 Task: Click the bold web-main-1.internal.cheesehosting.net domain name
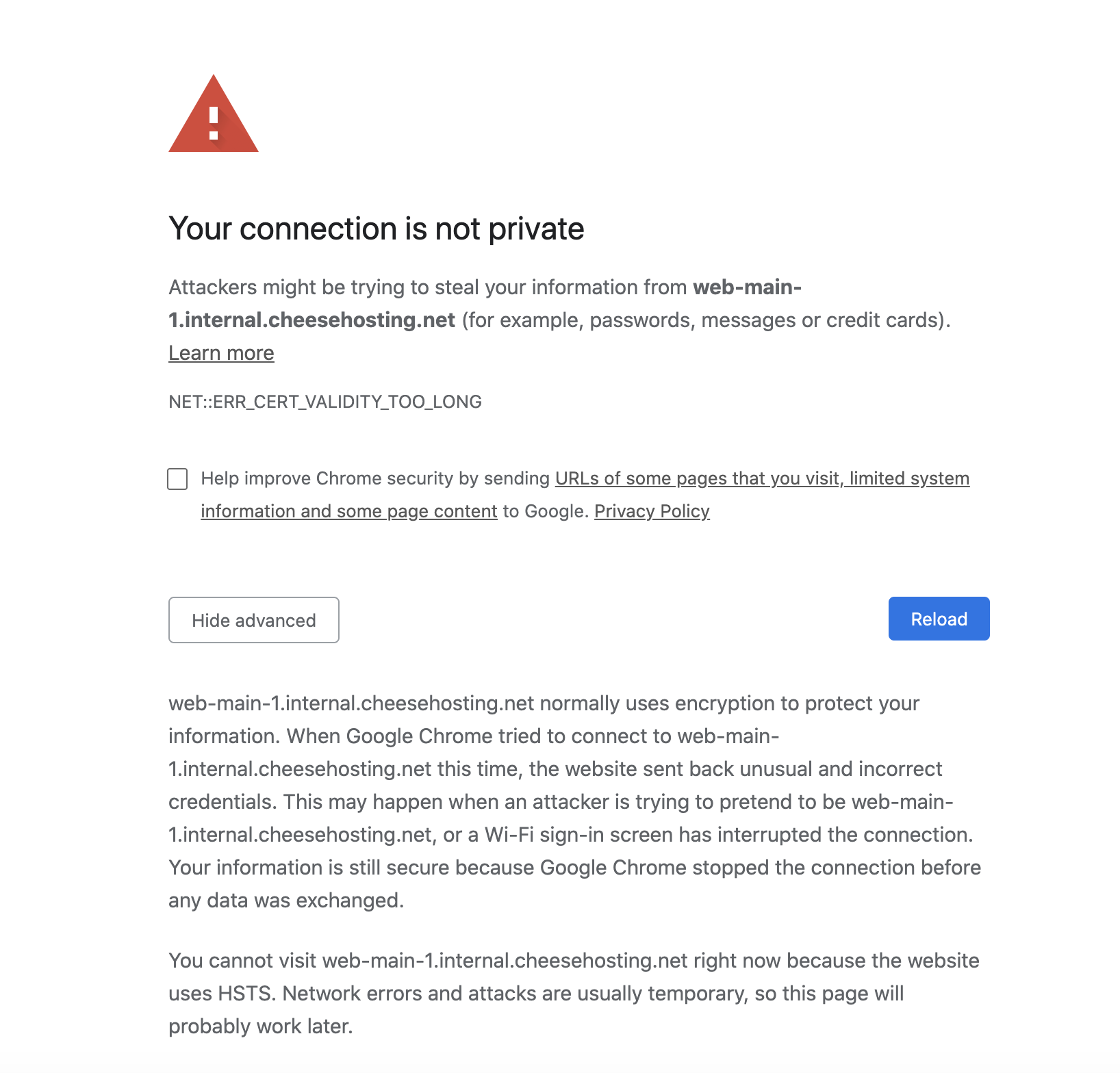(x=311, y=320)
